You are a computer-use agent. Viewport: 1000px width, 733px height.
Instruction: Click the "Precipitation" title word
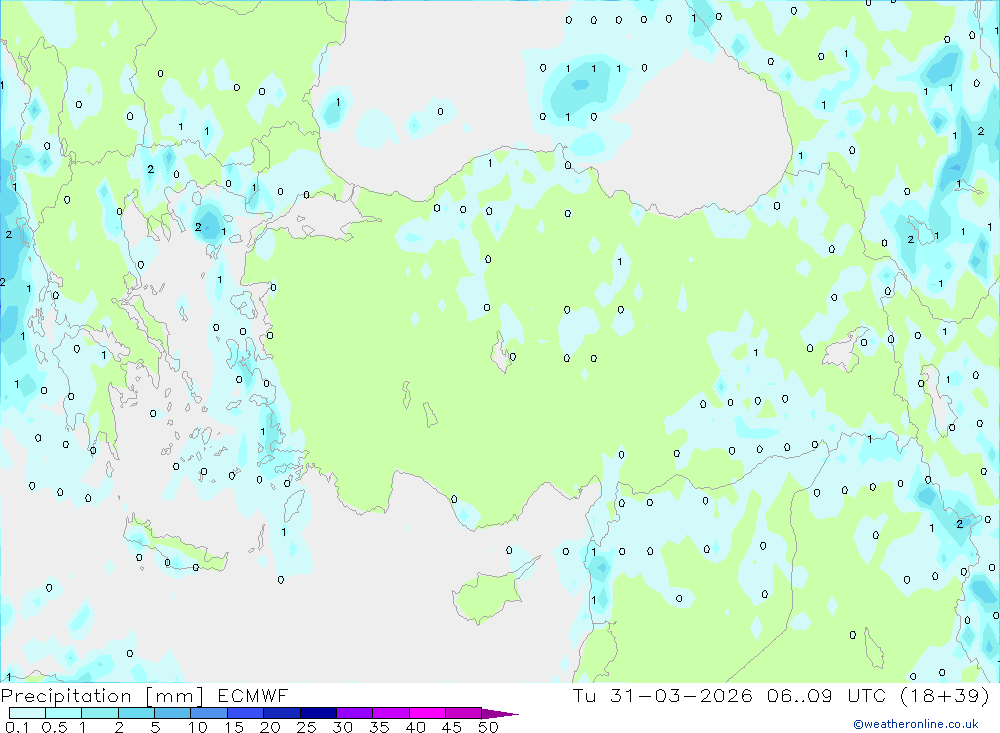point(66,696)
